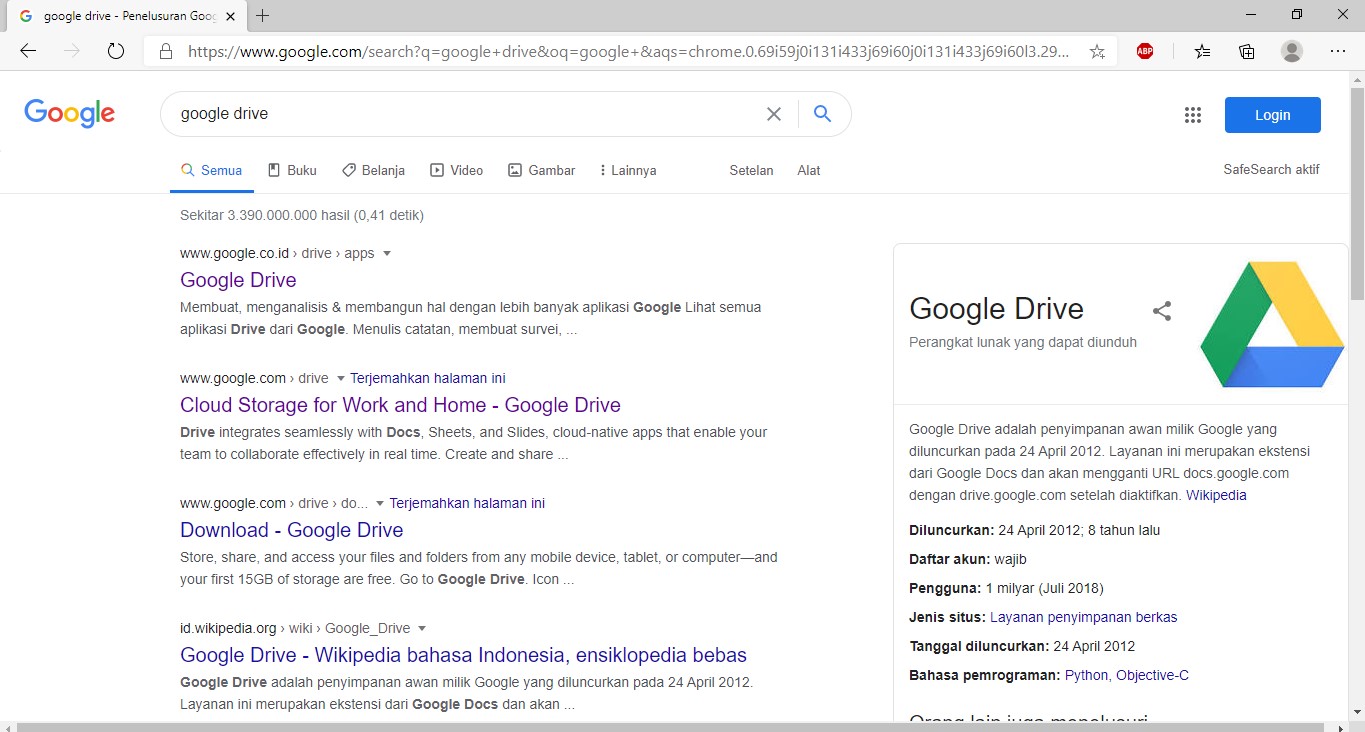Click the search magnifier icon
The height and width of the screenshot is (732, 1365).
822,114
